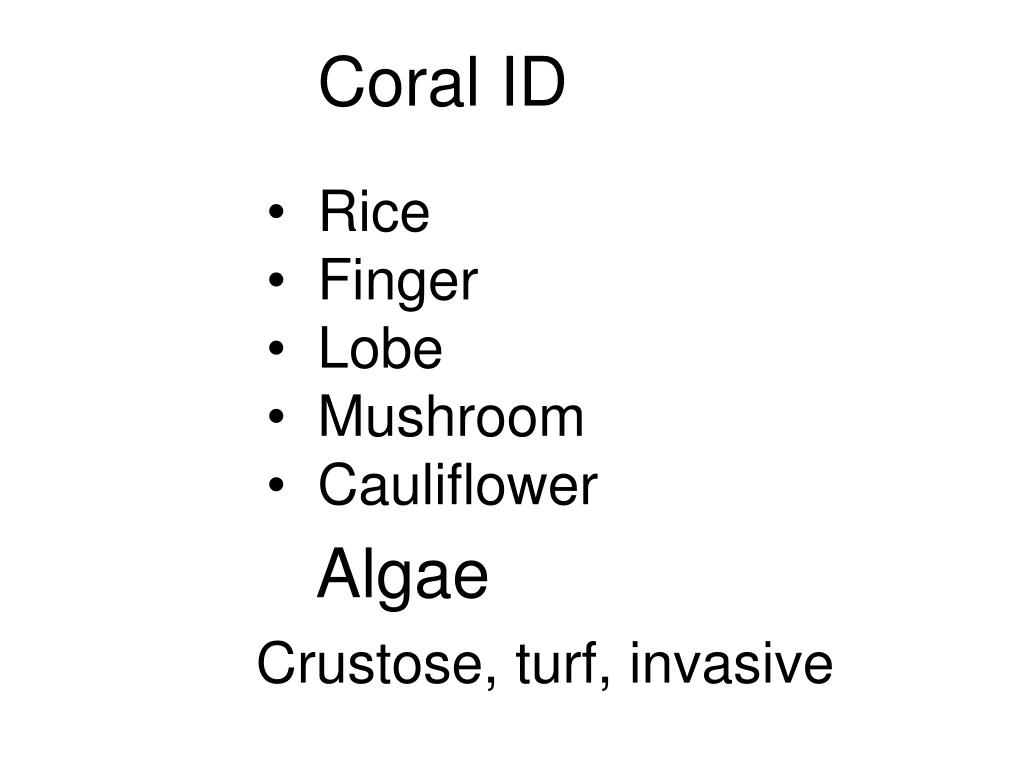Click the bullet point beside Mushroom
Screen dimensions: 1024x768
(x=276, y=416)
